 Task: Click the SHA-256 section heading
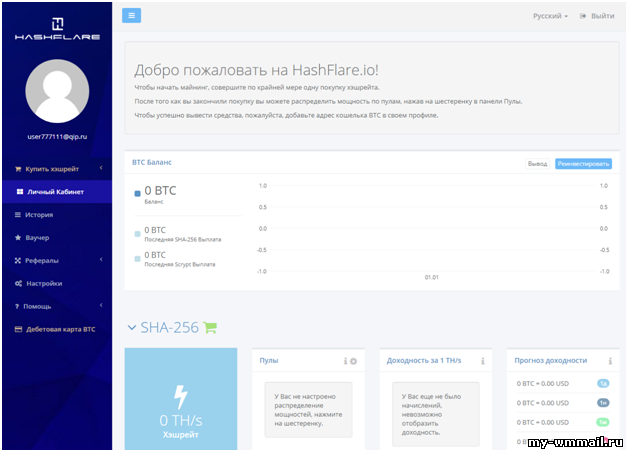pyautogui.click(x=169, y=328)
